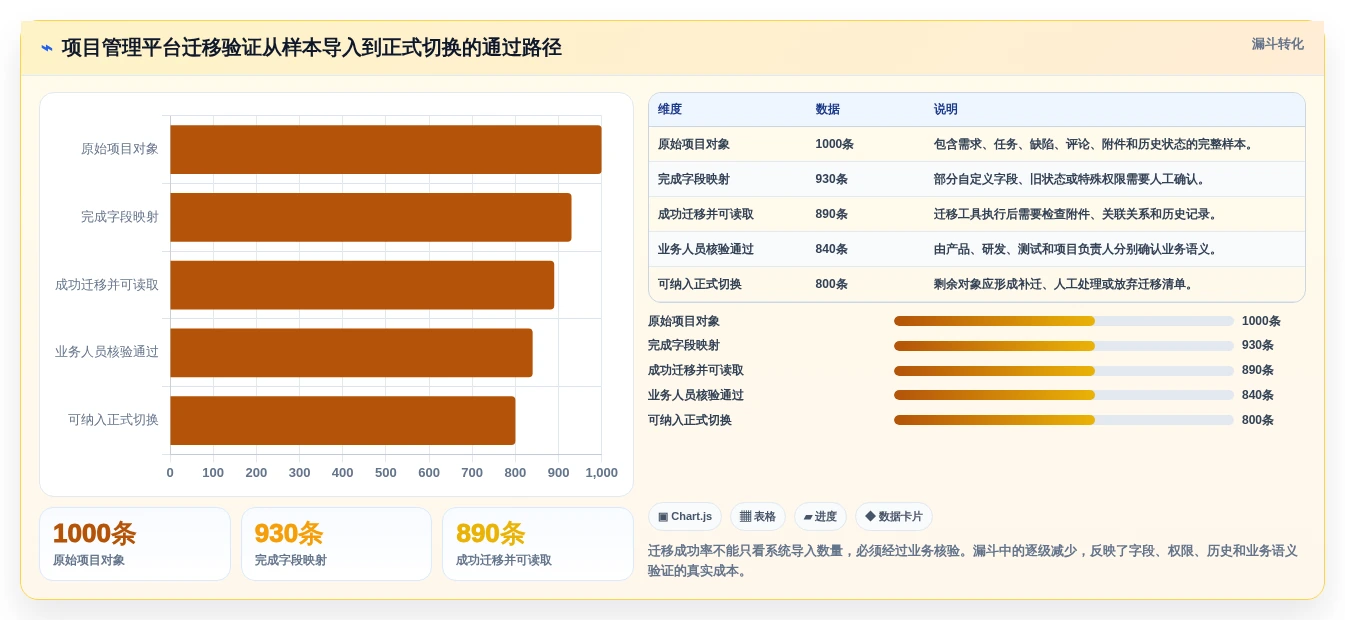Click the 可纳入正式切换 bar in the chart
Screen dimensions: 1345x620
click(343, 420)
